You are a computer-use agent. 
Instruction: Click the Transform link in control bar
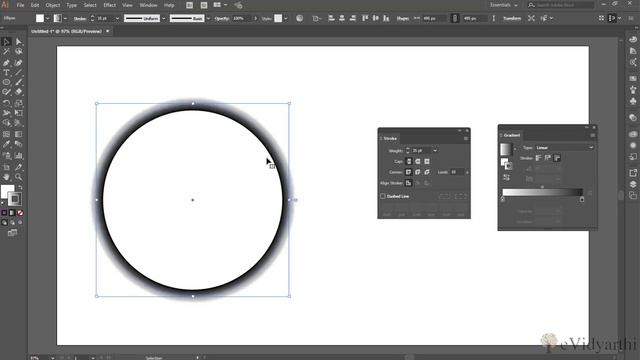point(512,18)
